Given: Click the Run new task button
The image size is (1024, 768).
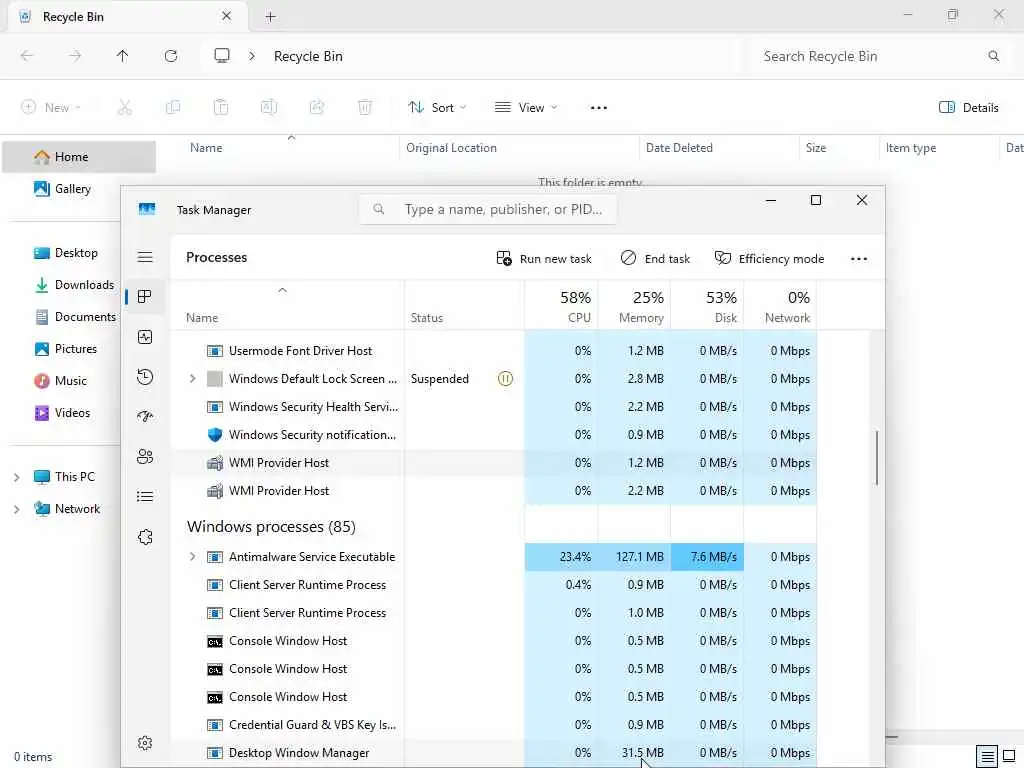Looking at the screenshot, I should click(544, 259).
